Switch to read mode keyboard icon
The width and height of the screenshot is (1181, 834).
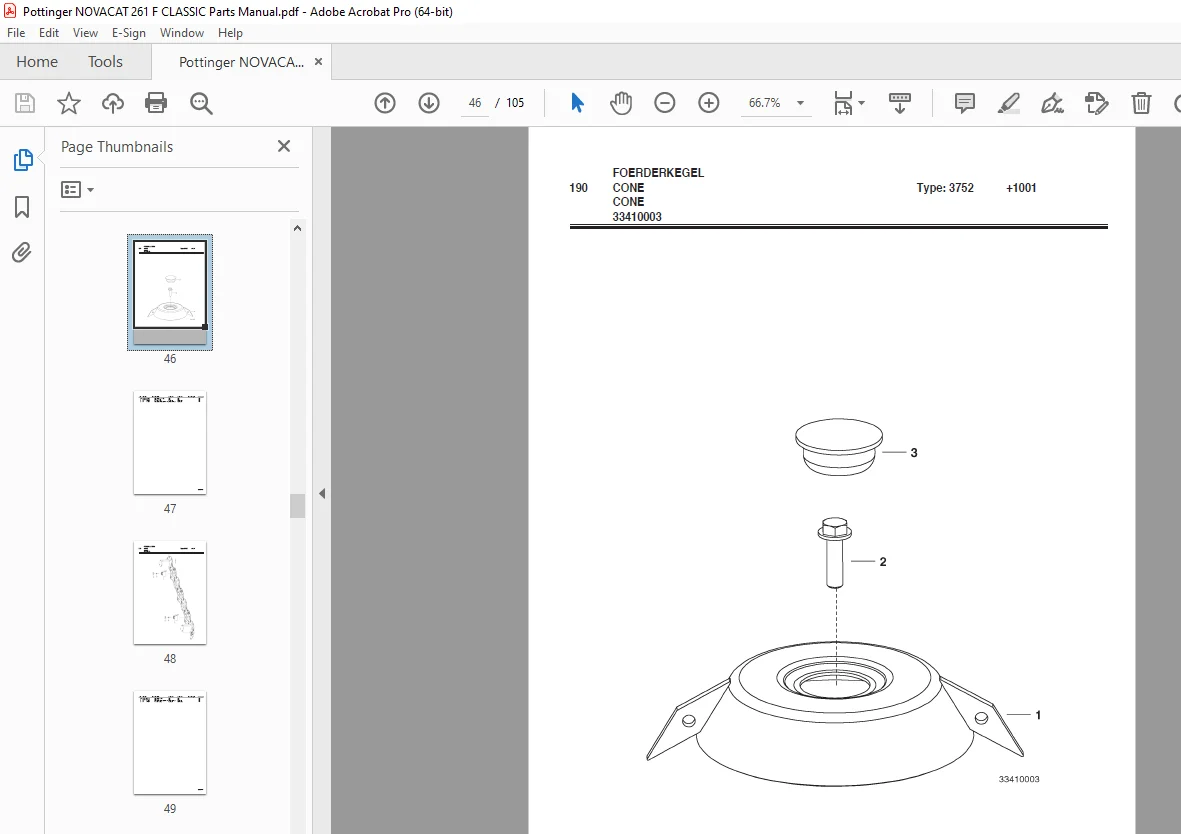(x=900, y=102)
